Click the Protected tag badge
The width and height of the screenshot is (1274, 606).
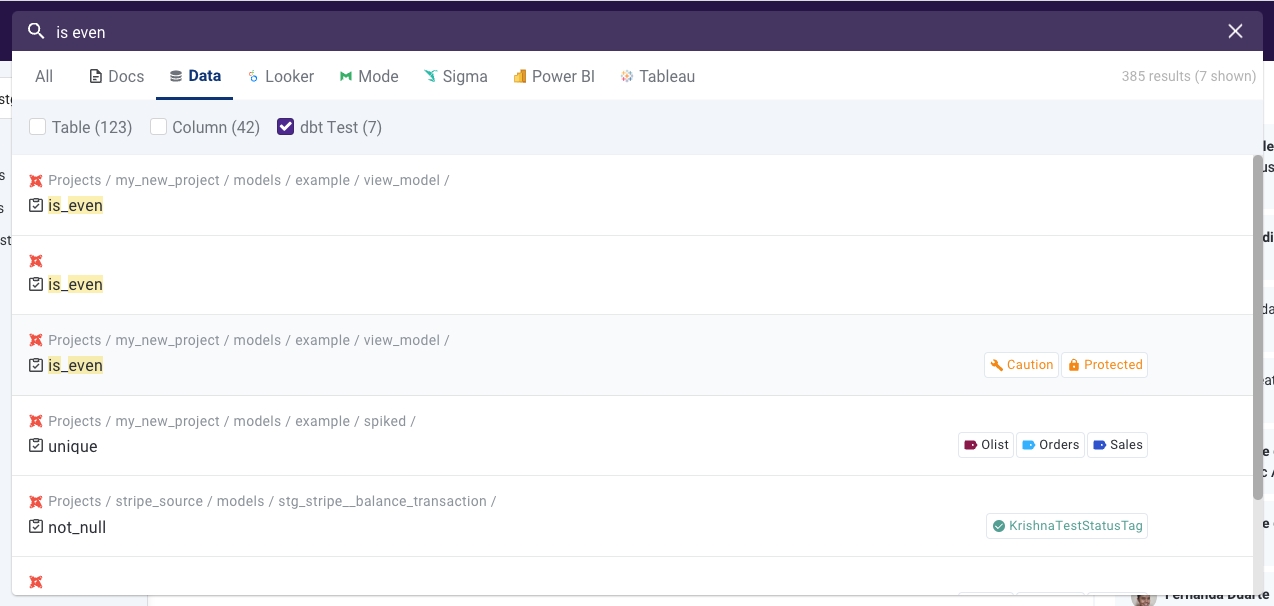(1104, 365)
